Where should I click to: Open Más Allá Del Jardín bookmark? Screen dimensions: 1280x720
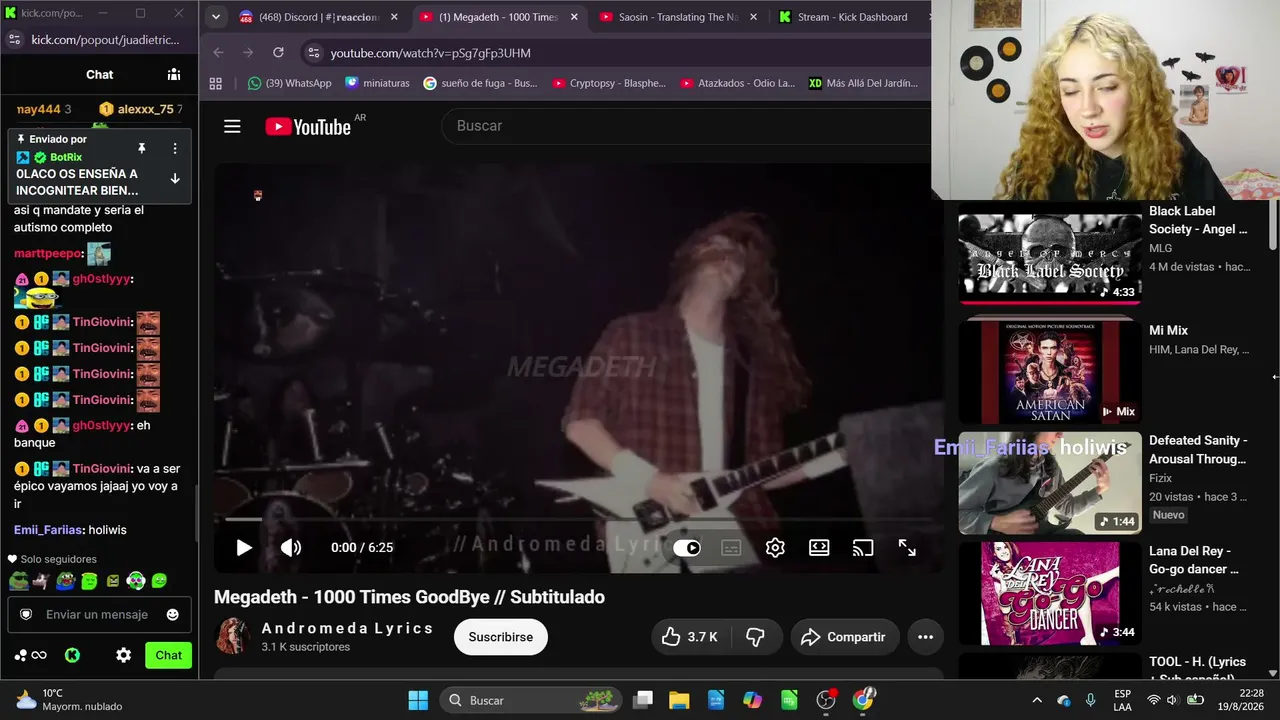pos(863,83)
